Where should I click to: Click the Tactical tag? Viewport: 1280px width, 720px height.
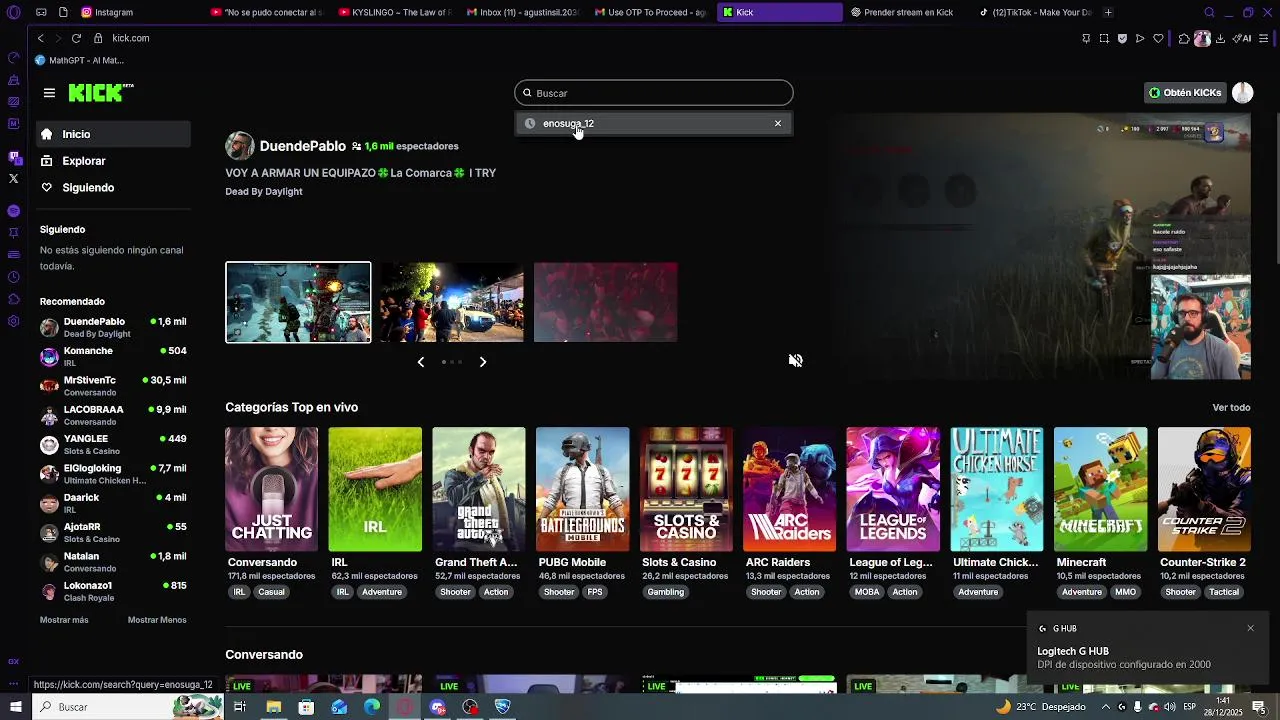point(1224,592)
